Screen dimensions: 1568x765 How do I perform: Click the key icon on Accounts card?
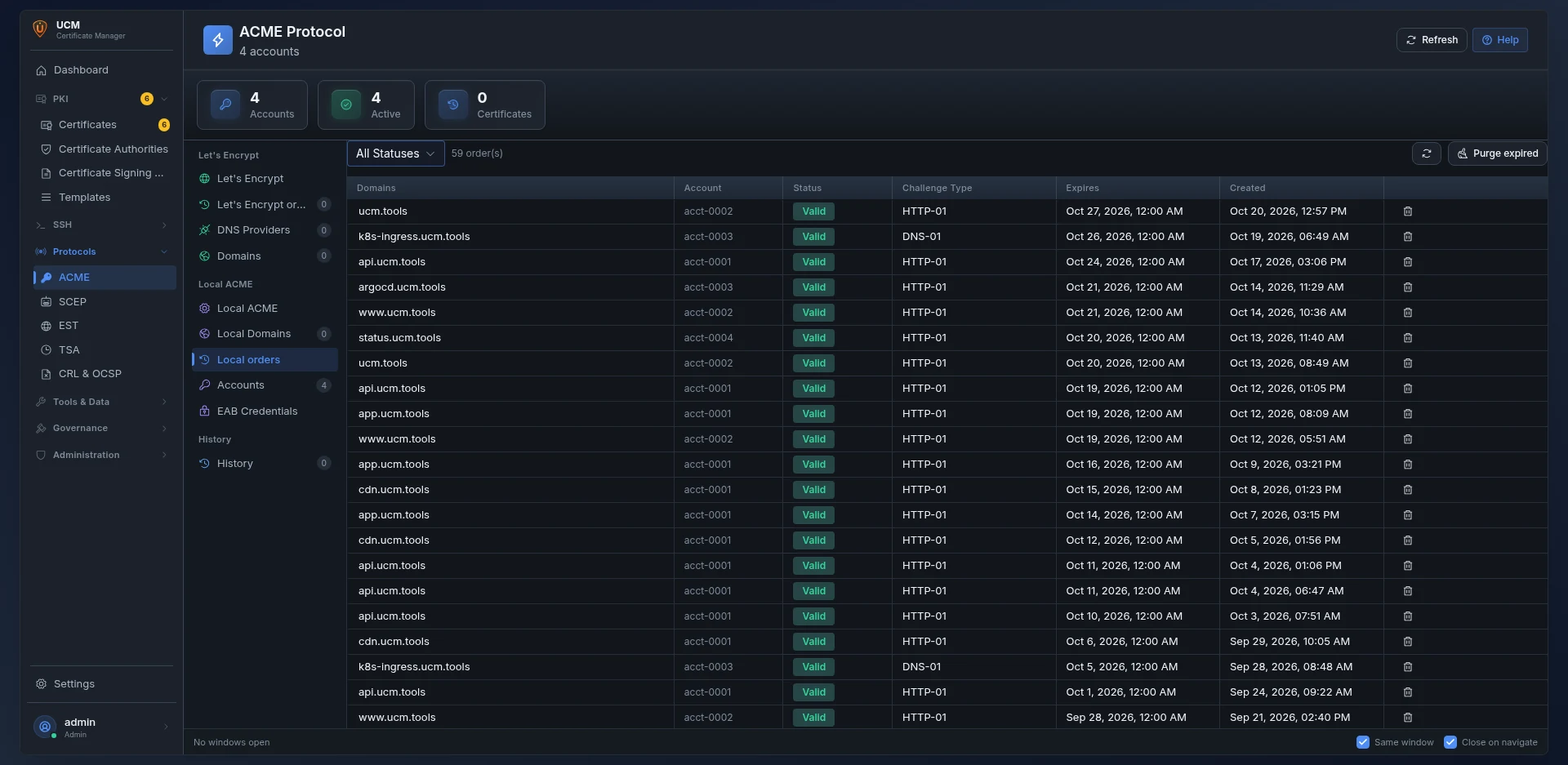(225, 105)
